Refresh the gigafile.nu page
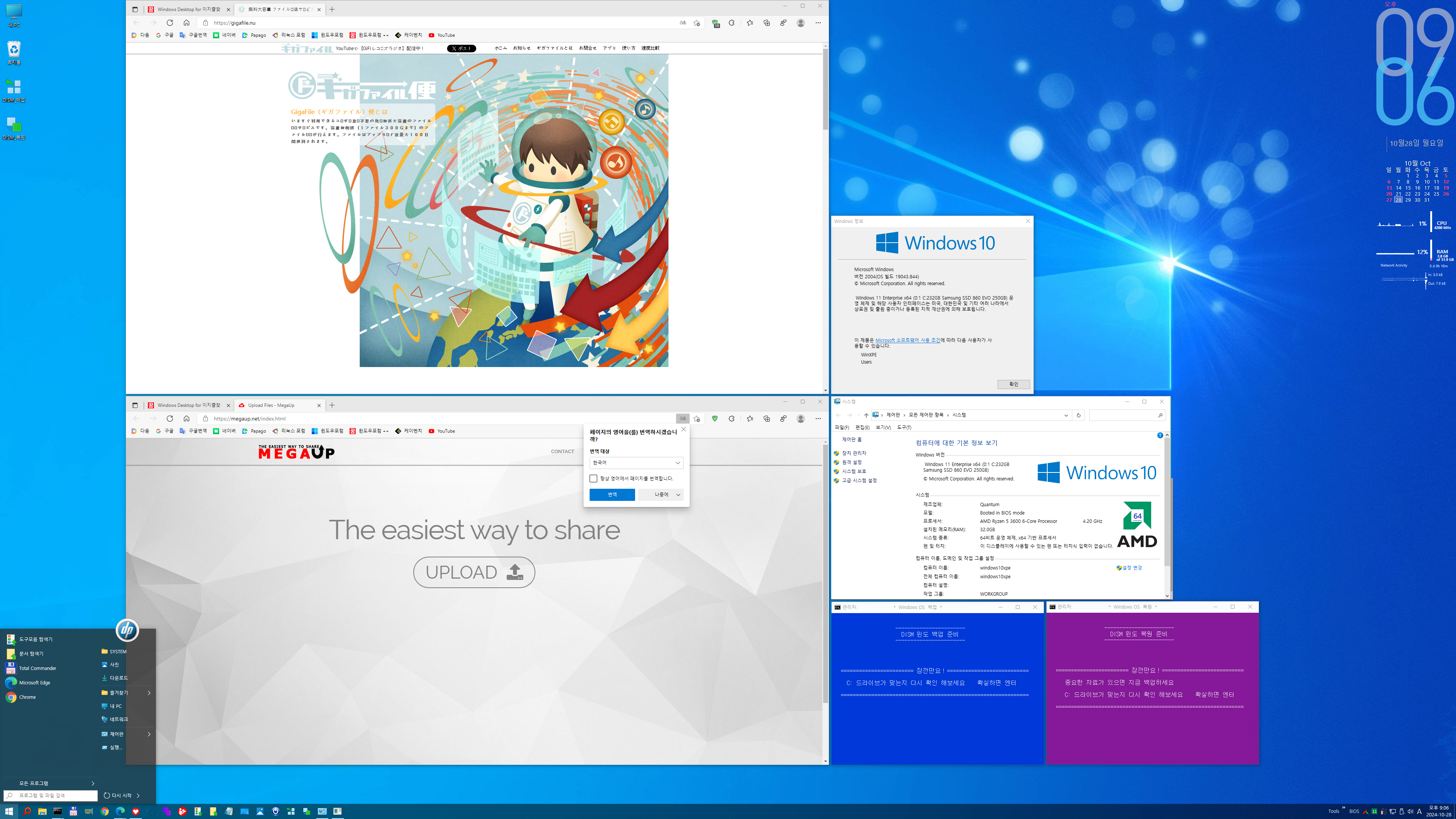Viewport: 1456px width, 819px height. tap(169, 23)
